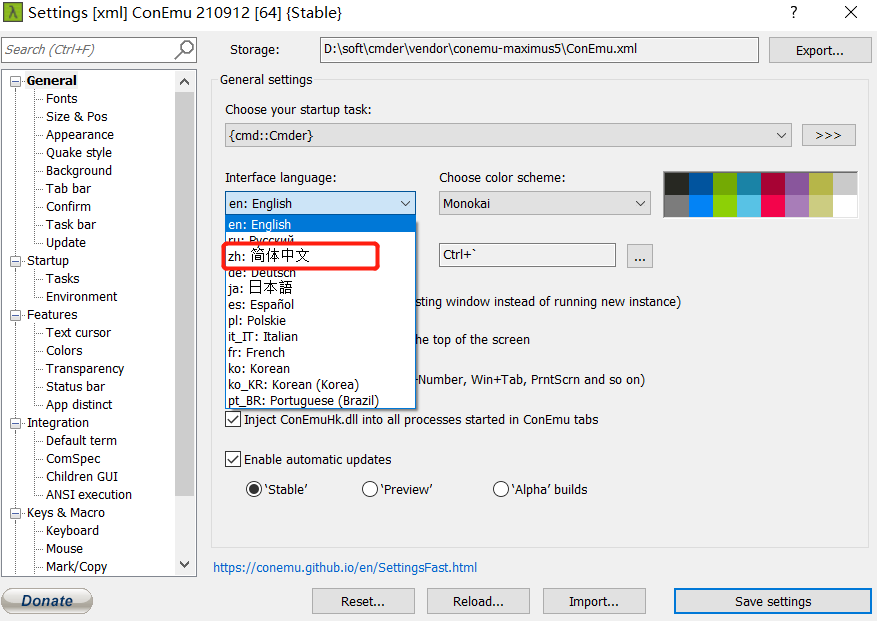Select the 'Preview' radio button
Viewport: 877px width, 621px height.
pos(370,490)
